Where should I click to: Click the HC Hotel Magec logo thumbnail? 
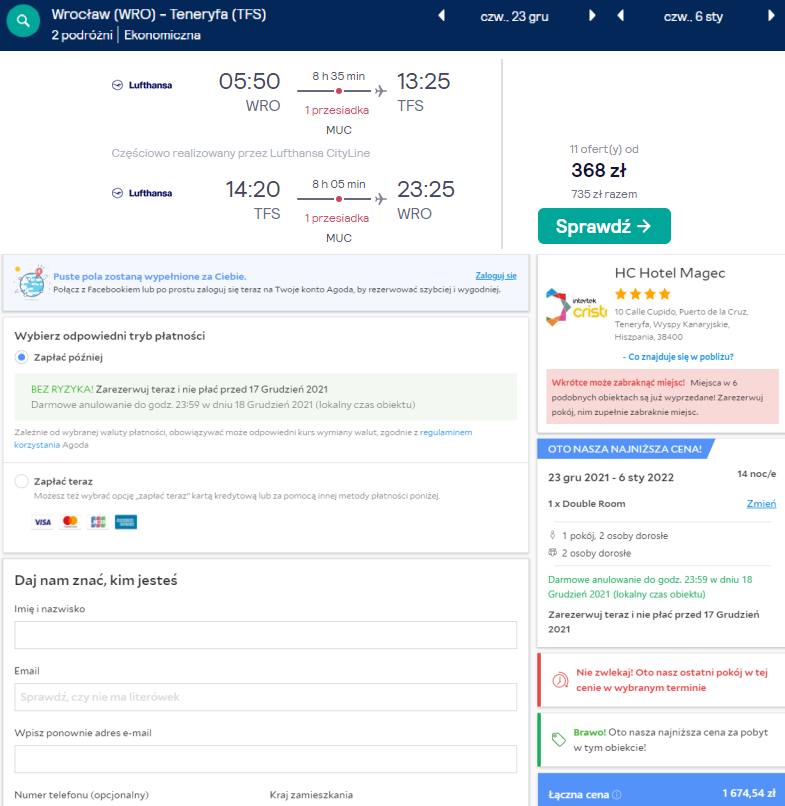pyautogui.click(x=575, y=307)
